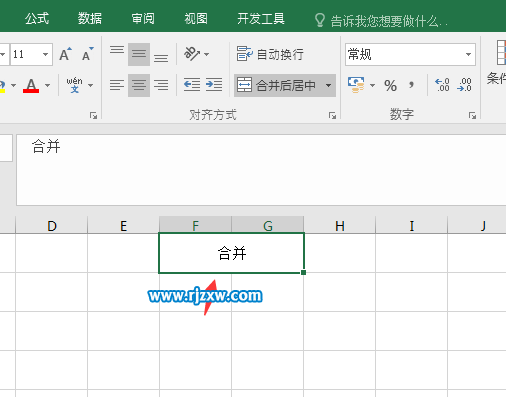The height and width of the screenshot is (397, 506).
Task: Click the 合并后居中 button
Action: 277,85
